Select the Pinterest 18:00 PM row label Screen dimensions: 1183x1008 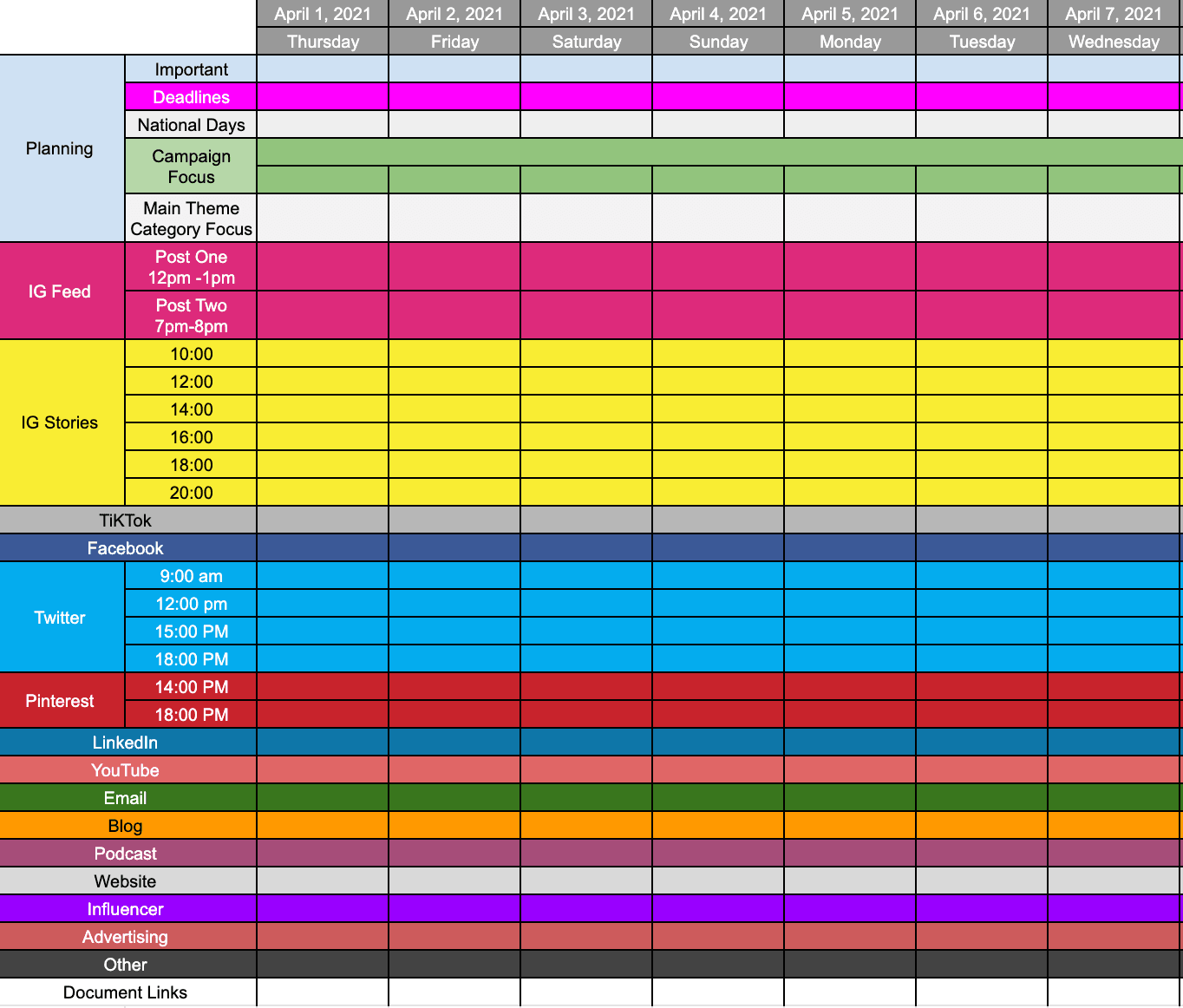click(191, 714)
